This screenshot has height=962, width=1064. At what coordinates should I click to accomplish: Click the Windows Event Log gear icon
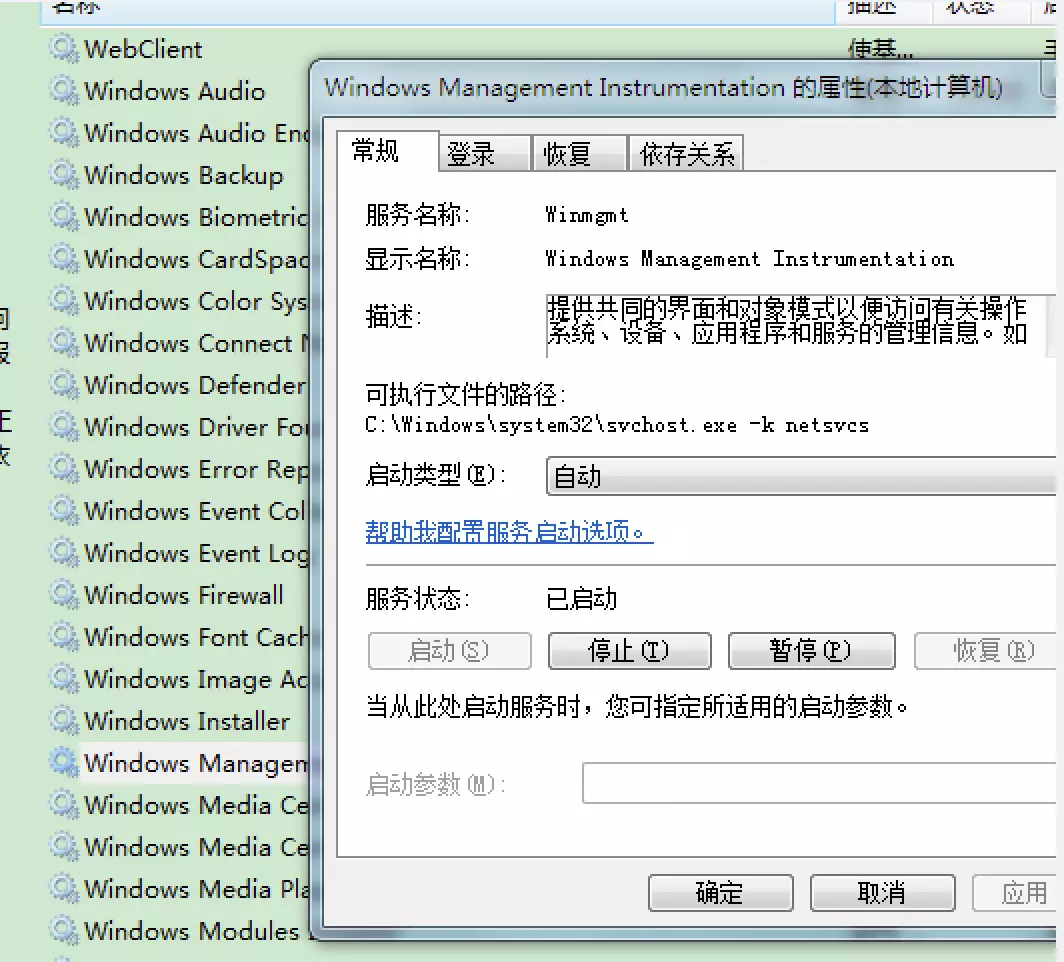click(x=64, y=553)
